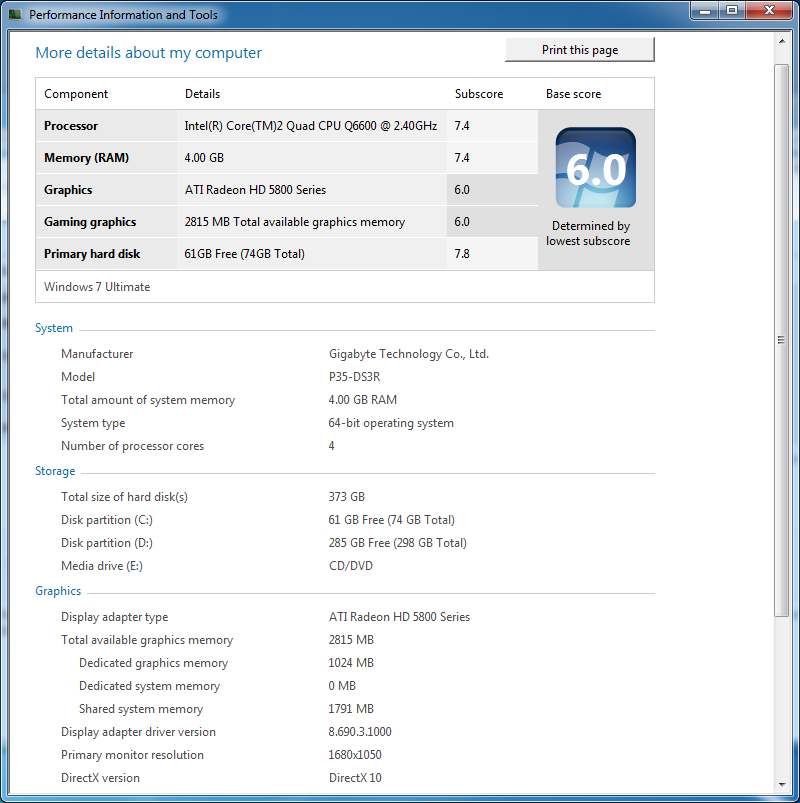Close the Performance Information and Tools window
This screenshot has height=803, width=800.
tap(768, 11)
